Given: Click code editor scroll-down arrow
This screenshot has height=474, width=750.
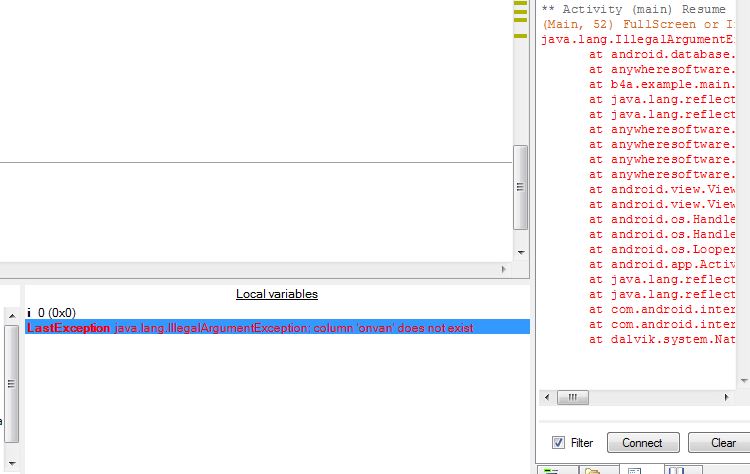Looking at the screenshot, I should pyautogui.click(x=520, y=252).
